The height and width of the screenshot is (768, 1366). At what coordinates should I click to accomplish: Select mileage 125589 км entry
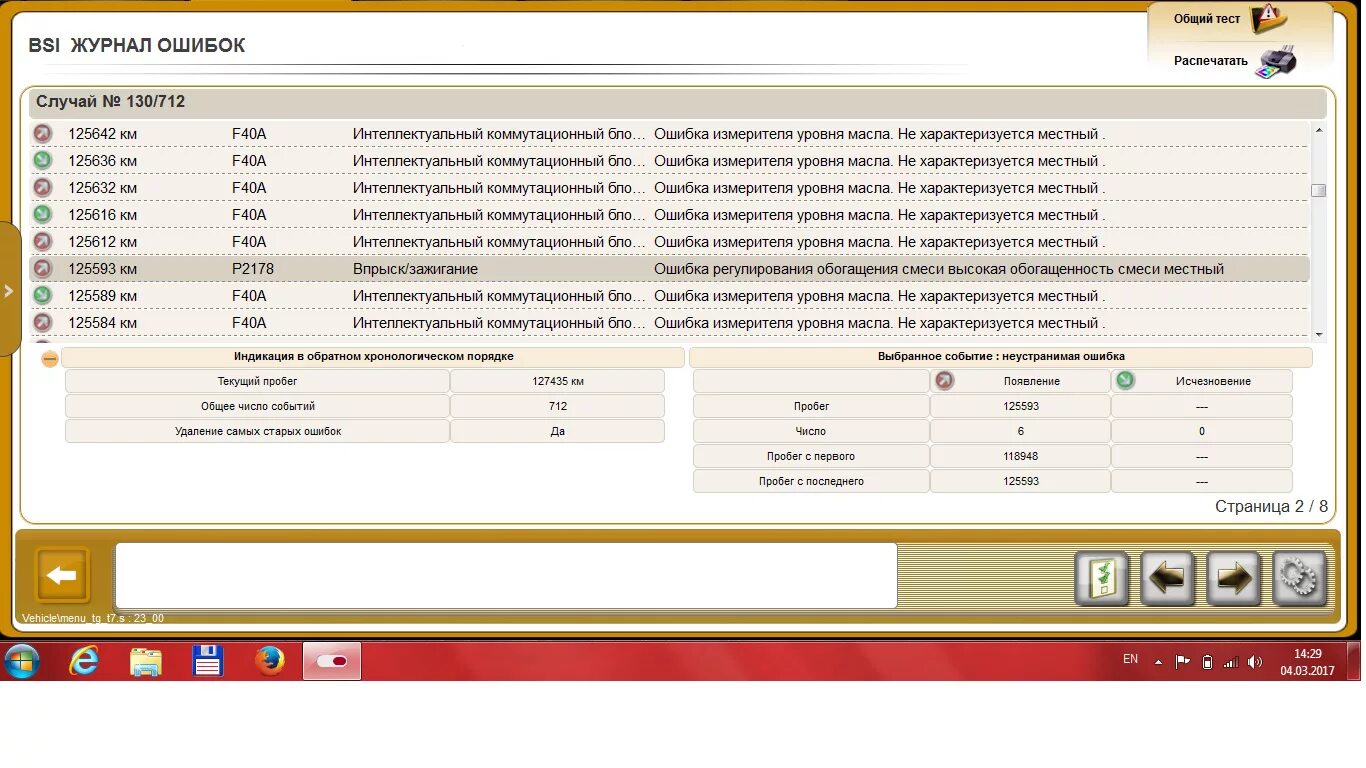102,295
